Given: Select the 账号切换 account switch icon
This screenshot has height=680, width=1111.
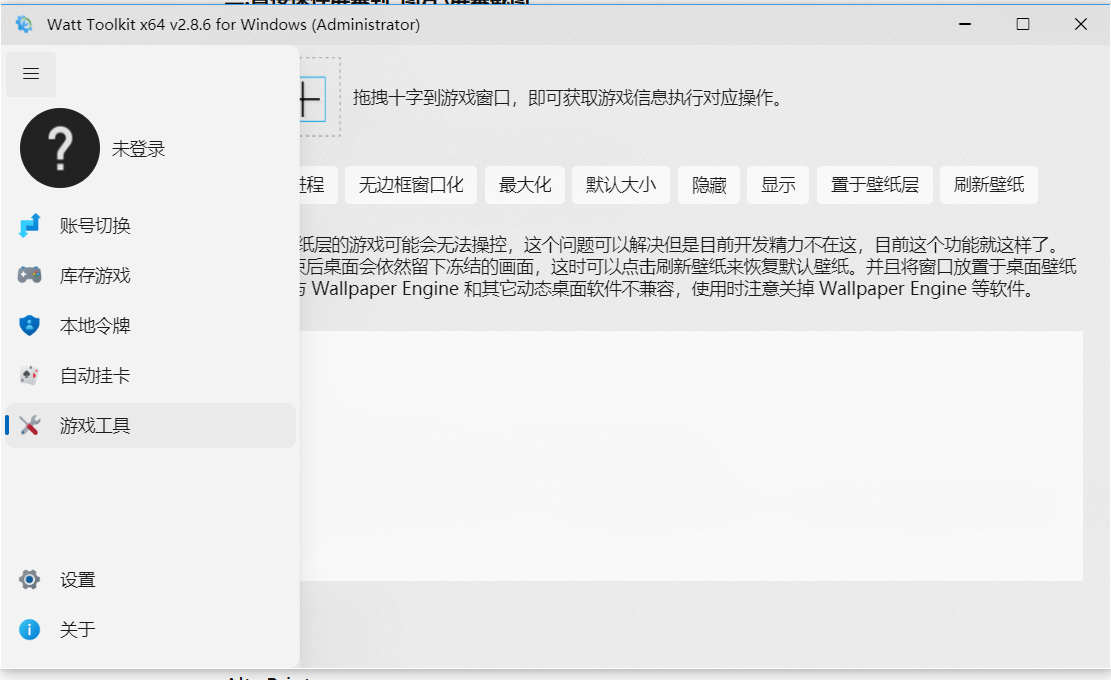Looking at the screenshot, I should [x=29, y=225].
